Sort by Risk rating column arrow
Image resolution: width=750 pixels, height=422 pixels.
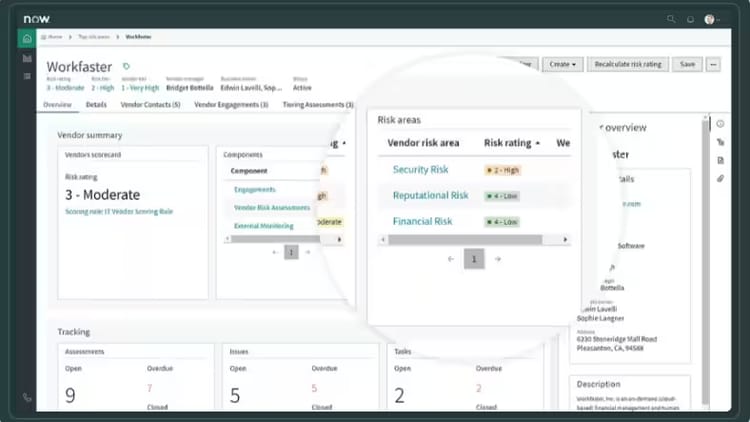(538, 143)
